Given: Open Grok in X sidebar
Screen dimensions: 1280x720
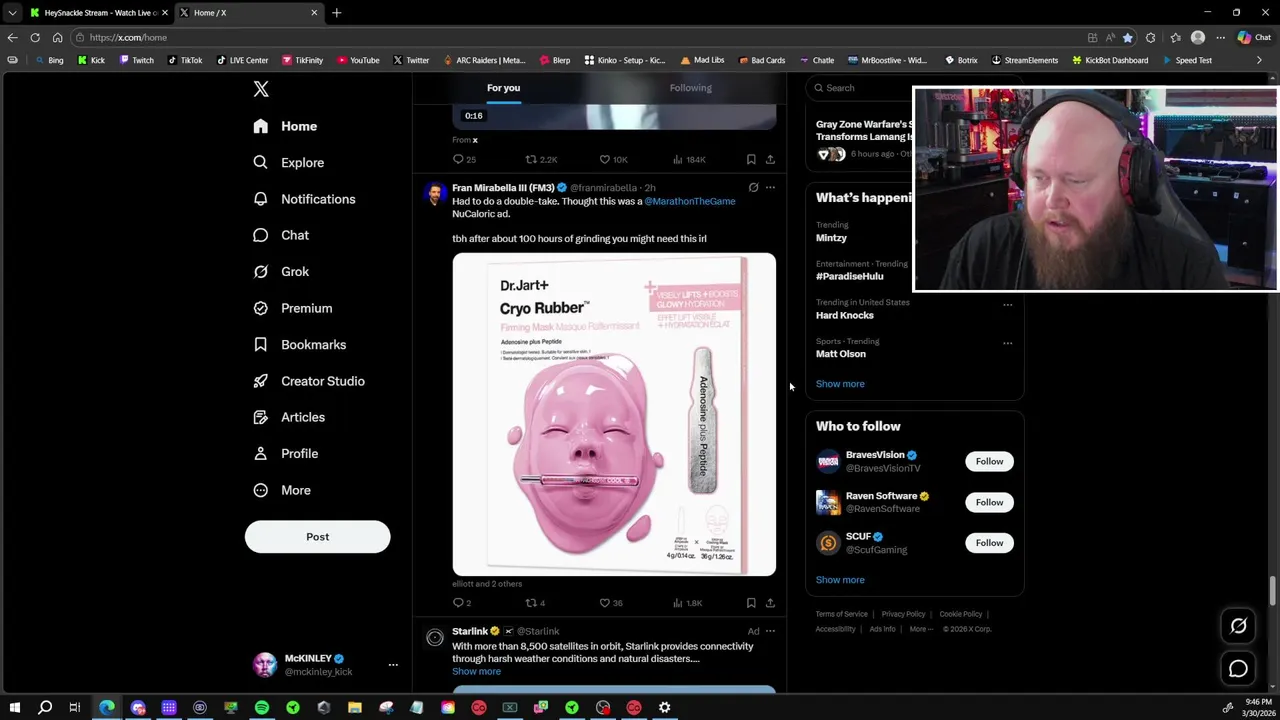Looking at the screenshot, I should coord(281,271).
